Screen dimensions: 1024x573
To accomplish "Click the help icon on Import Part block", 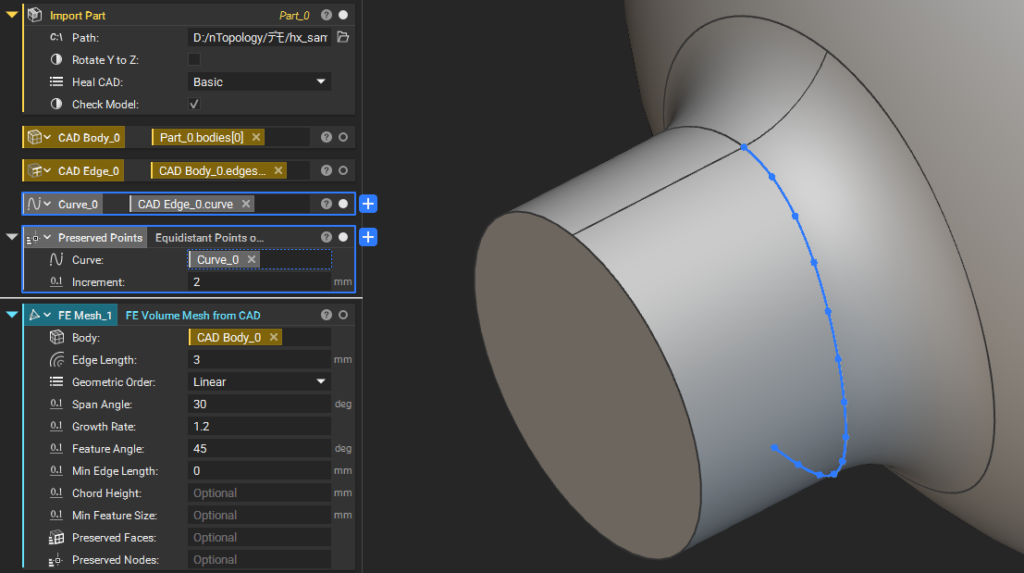I will [326, 16].
